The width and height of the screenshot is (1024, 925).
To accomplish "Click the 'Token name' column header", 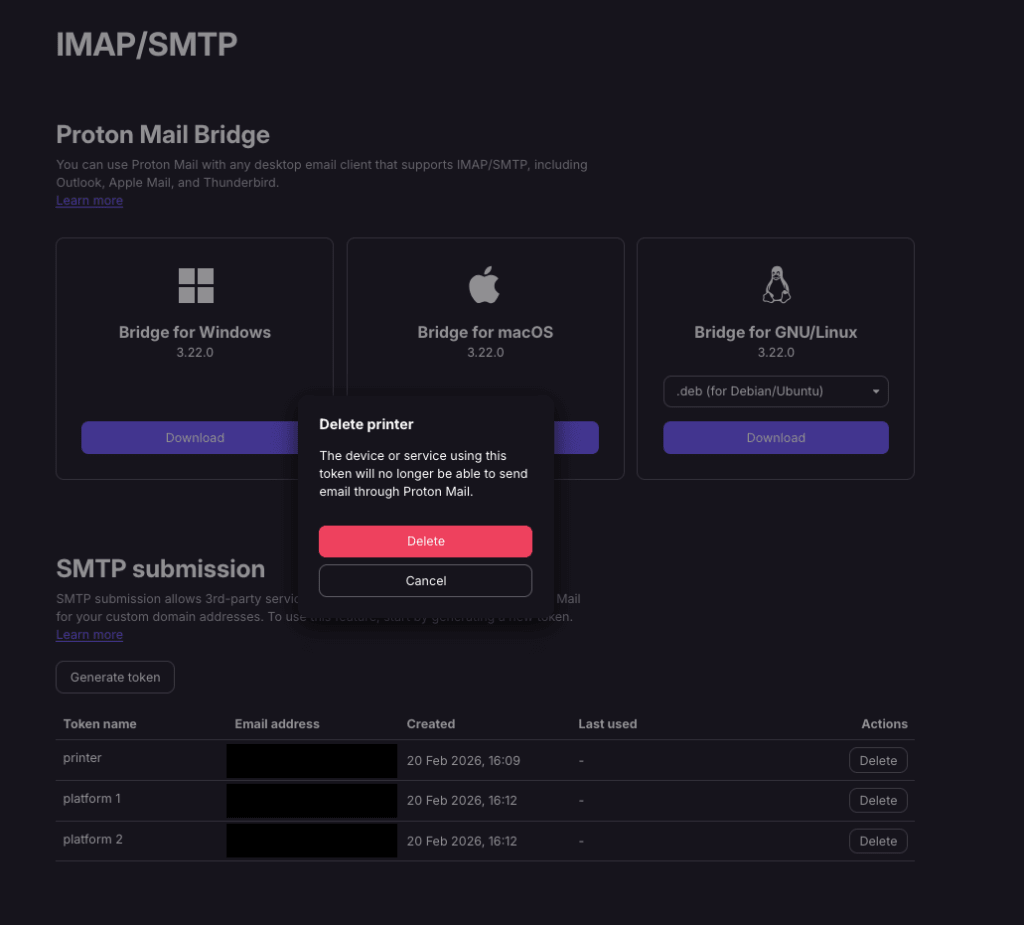I will tap(100, 724).
